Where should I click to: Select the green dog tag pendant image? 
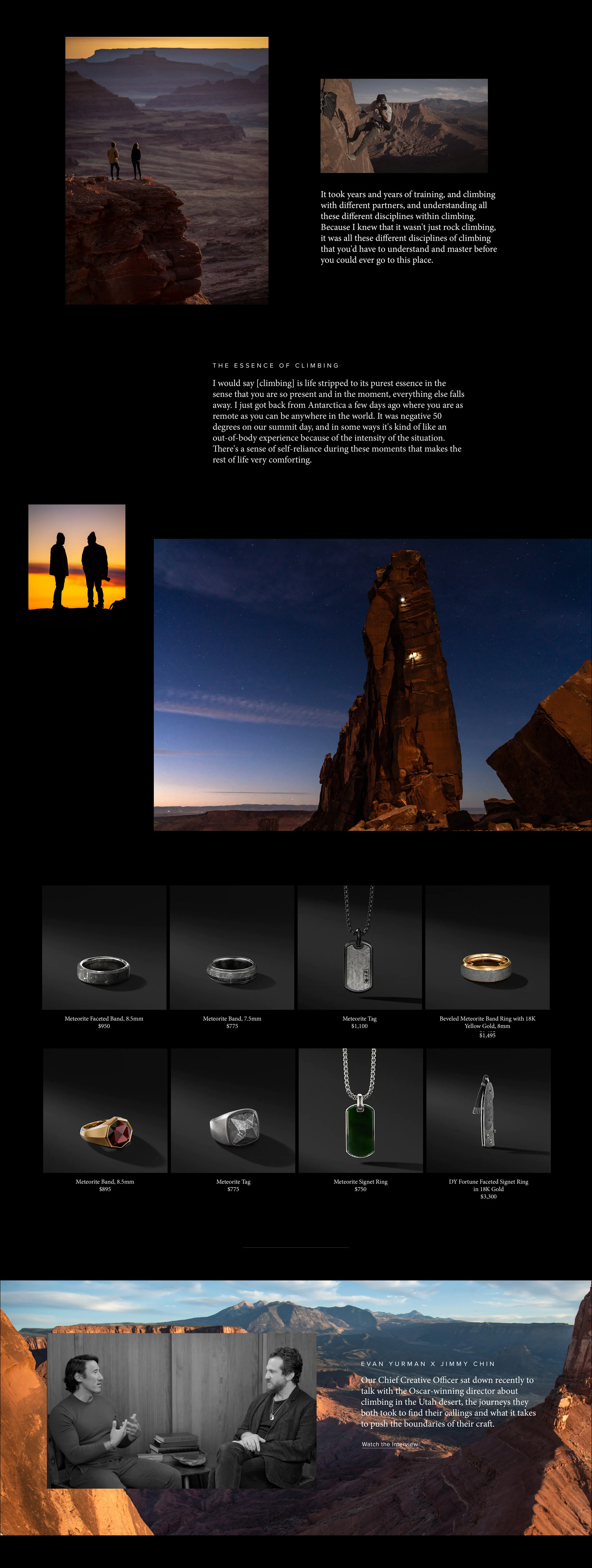(x=361, y=1110)
